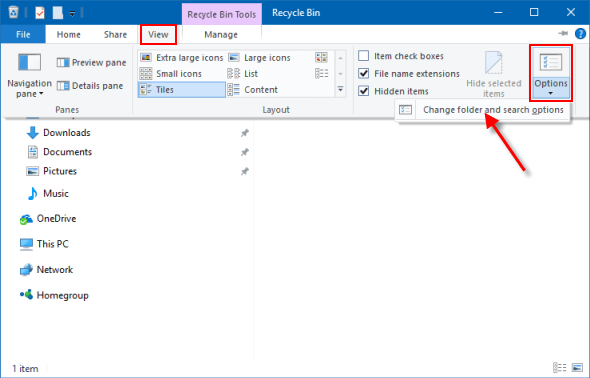
Task: Open the Options dropdown arrow
Action: coord(551,93)
